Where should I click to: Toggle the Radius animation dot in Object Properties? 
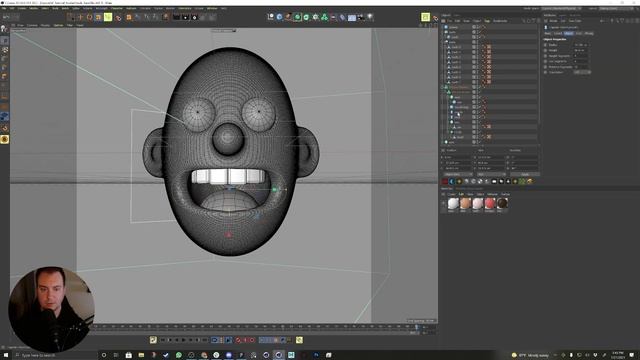click(x=545, y=45)
